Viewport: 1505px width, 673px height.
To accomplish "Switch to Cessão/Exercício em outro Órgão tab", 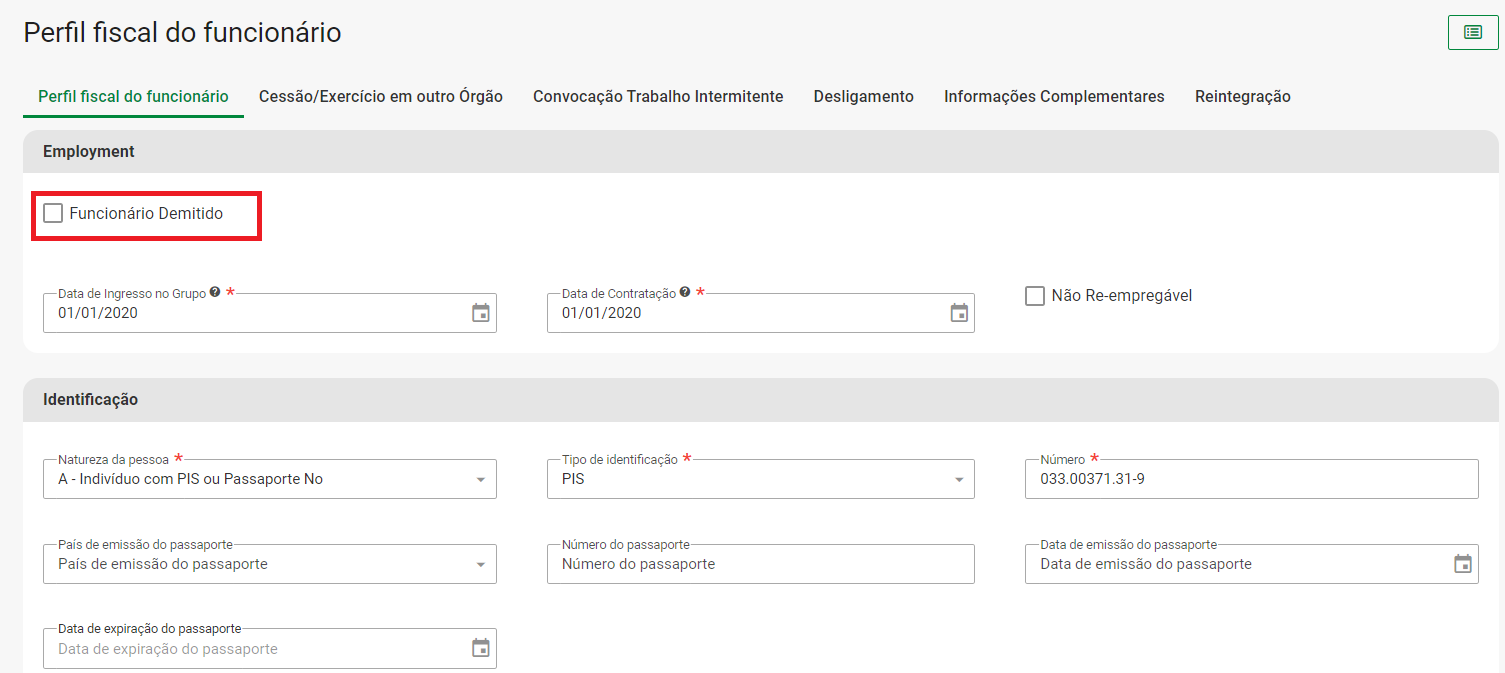I will tap(380, 97).
